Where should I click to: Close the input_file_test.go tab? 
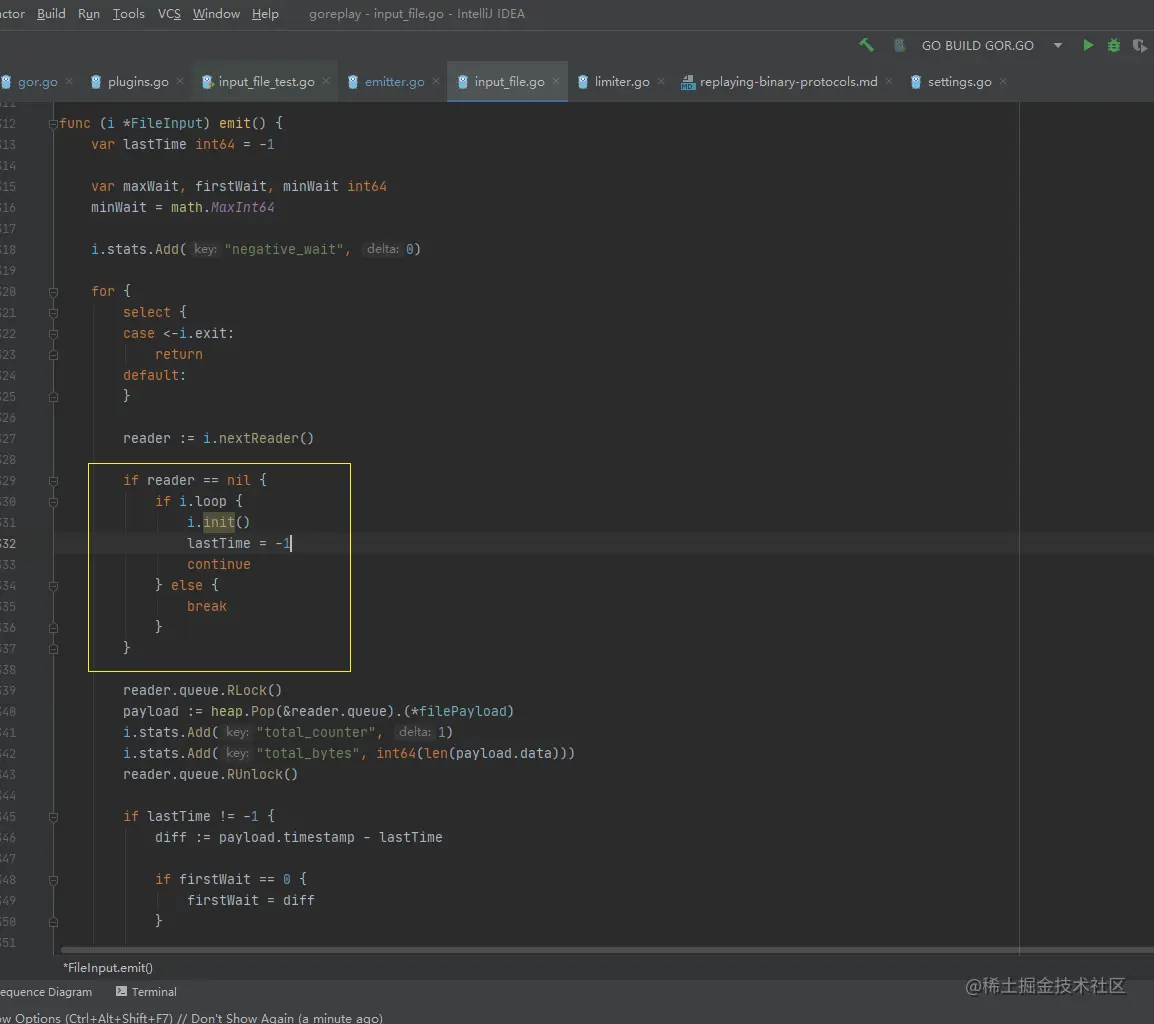[326, 81]
